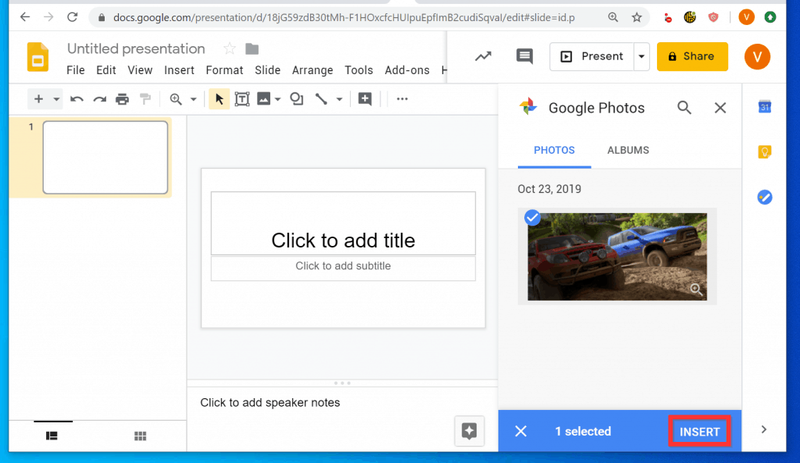
Task: Close the Google Photos panel
Action: [x=720, y=108]
